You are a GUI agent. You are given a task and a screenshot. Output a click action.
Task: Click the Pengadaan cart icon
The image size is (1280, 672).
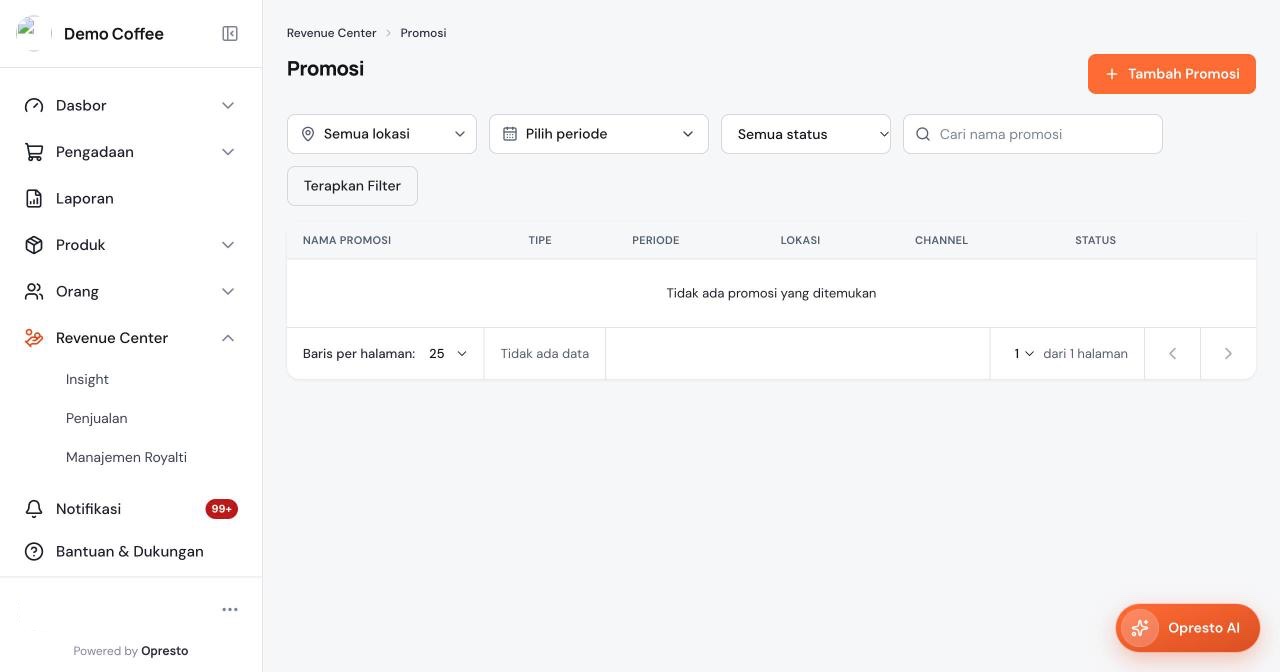pos(34,152)
